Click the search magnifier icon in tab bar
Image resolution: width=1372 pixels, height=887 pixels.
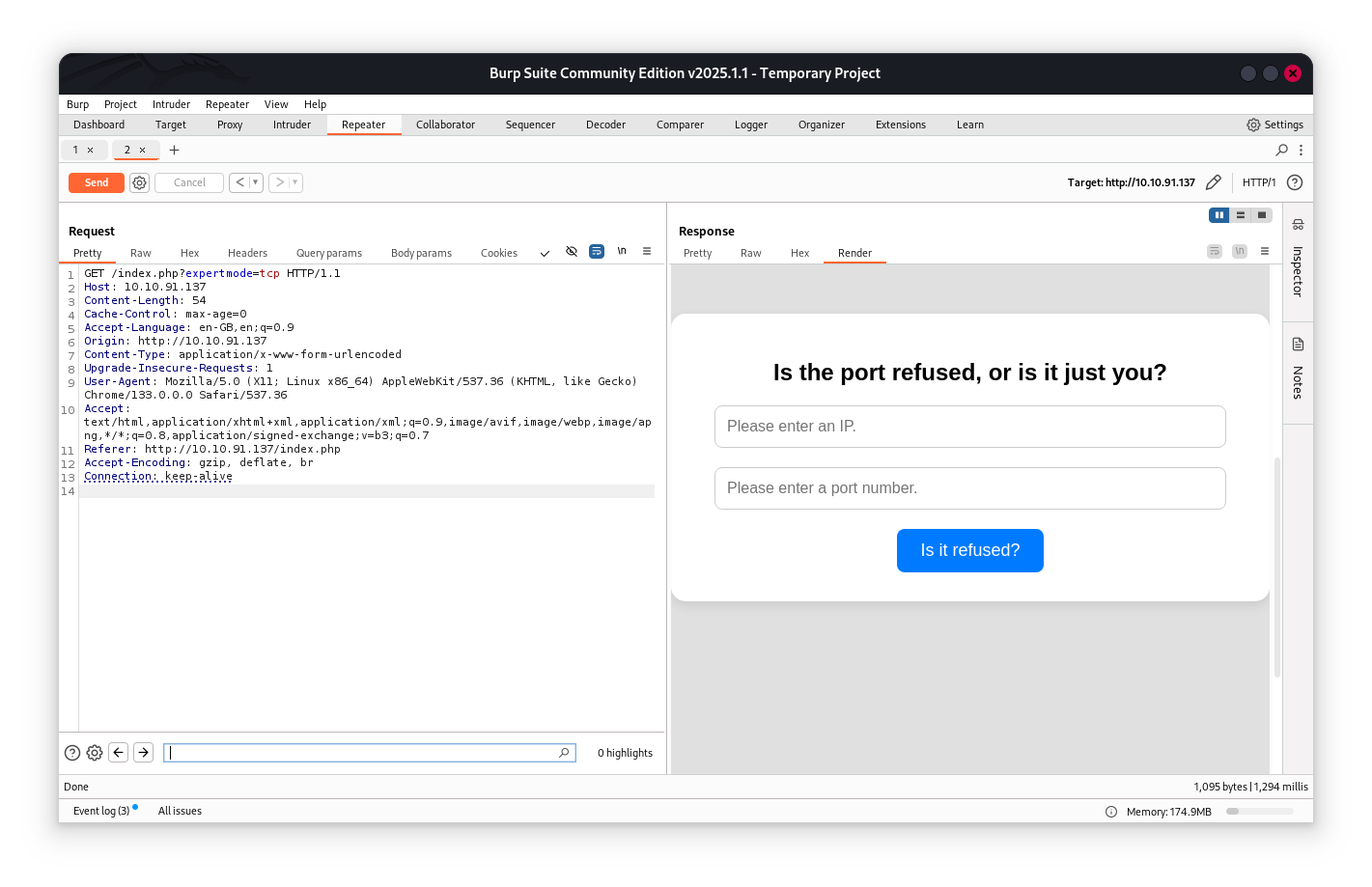point(1281,150)
